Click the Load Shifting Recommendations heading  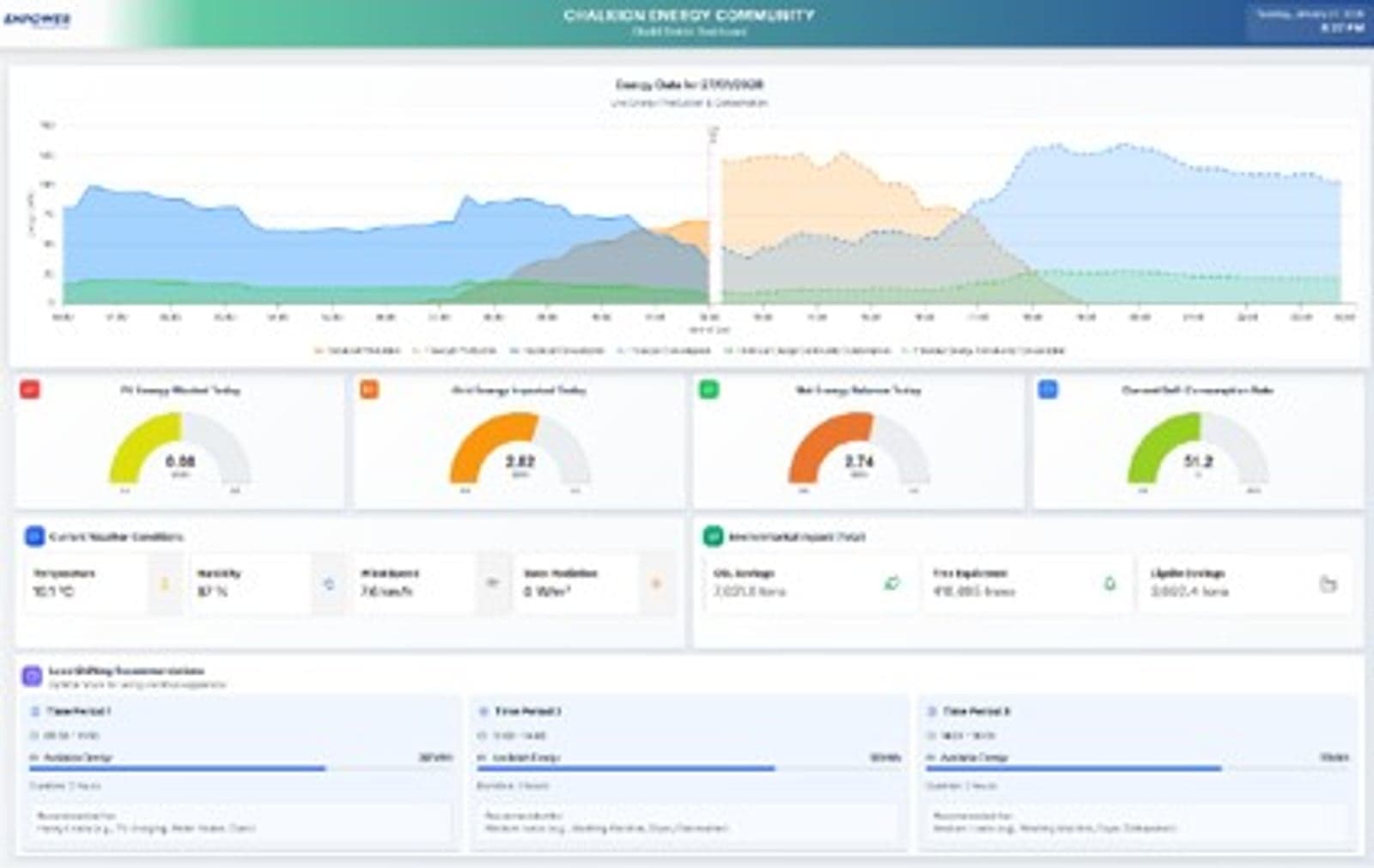pos(126,671)
